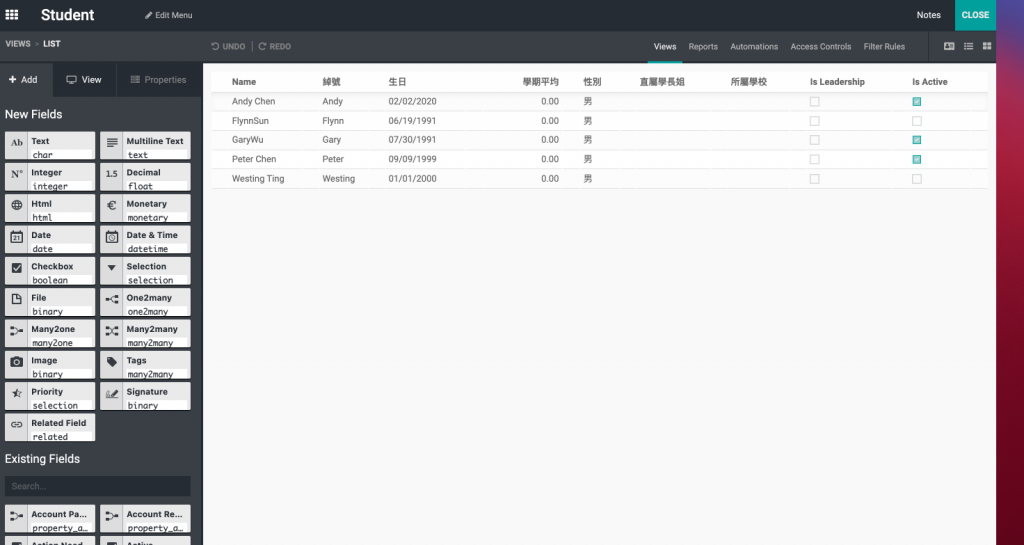Toggle Is Active for FlynnSun
Viewport: 1024px width, 545px height.
[x=917, y=121]
